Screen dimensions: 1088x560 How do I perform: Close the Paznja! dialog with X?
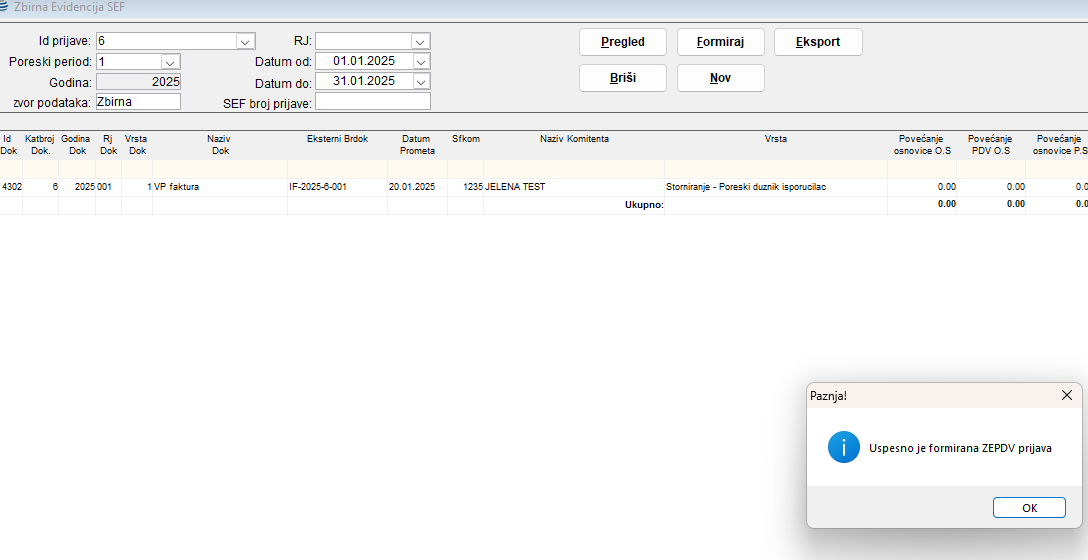(x=1066, y=396)
